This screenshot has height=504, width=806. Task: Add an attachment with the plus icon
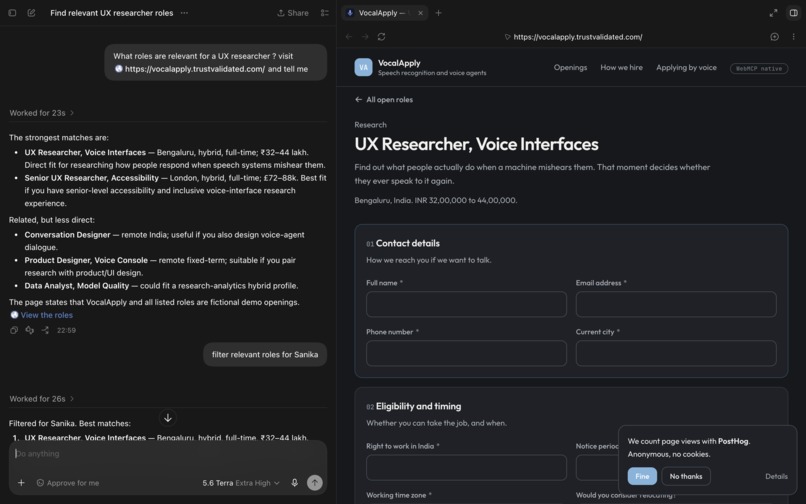(21, 482)
